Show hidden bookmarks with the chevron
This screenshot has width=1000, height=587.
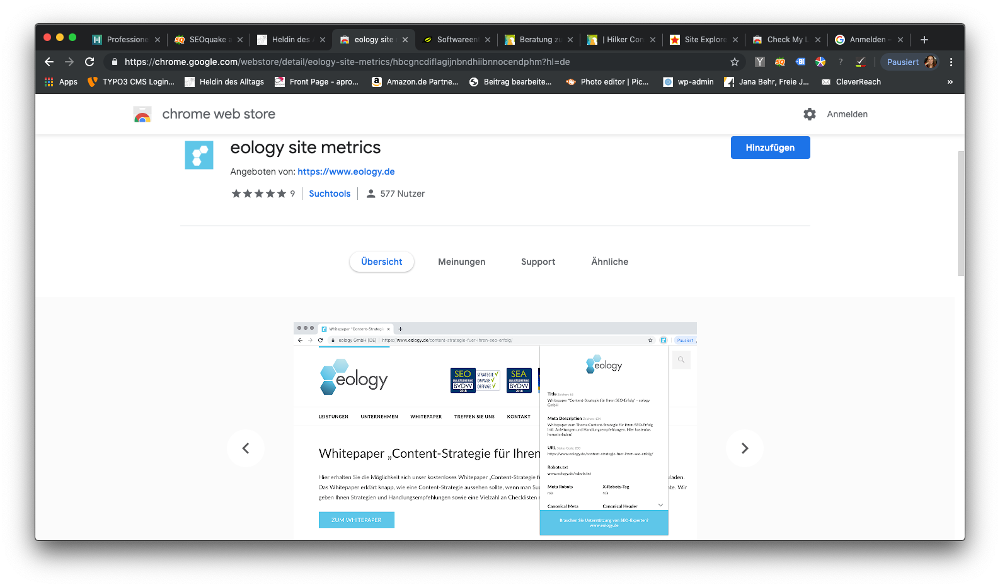point(950,82)
